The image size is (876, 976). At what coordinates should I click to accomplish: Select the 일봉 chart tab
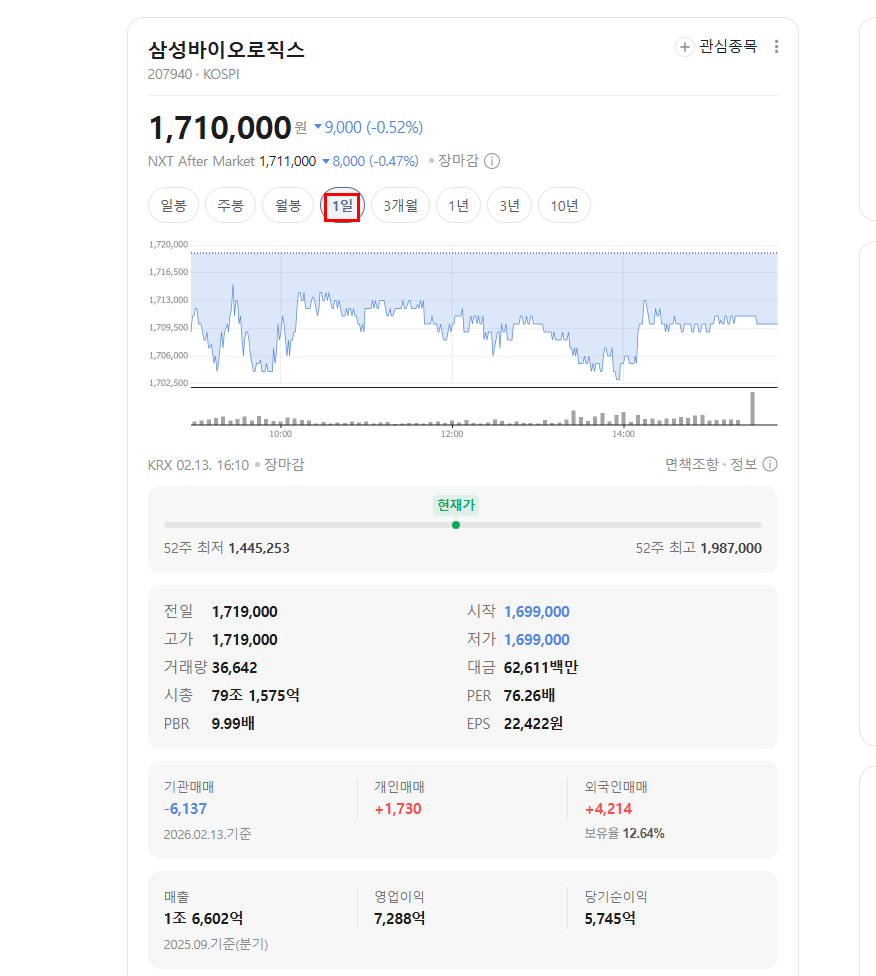pyautogui.click(x=173, y=205)
